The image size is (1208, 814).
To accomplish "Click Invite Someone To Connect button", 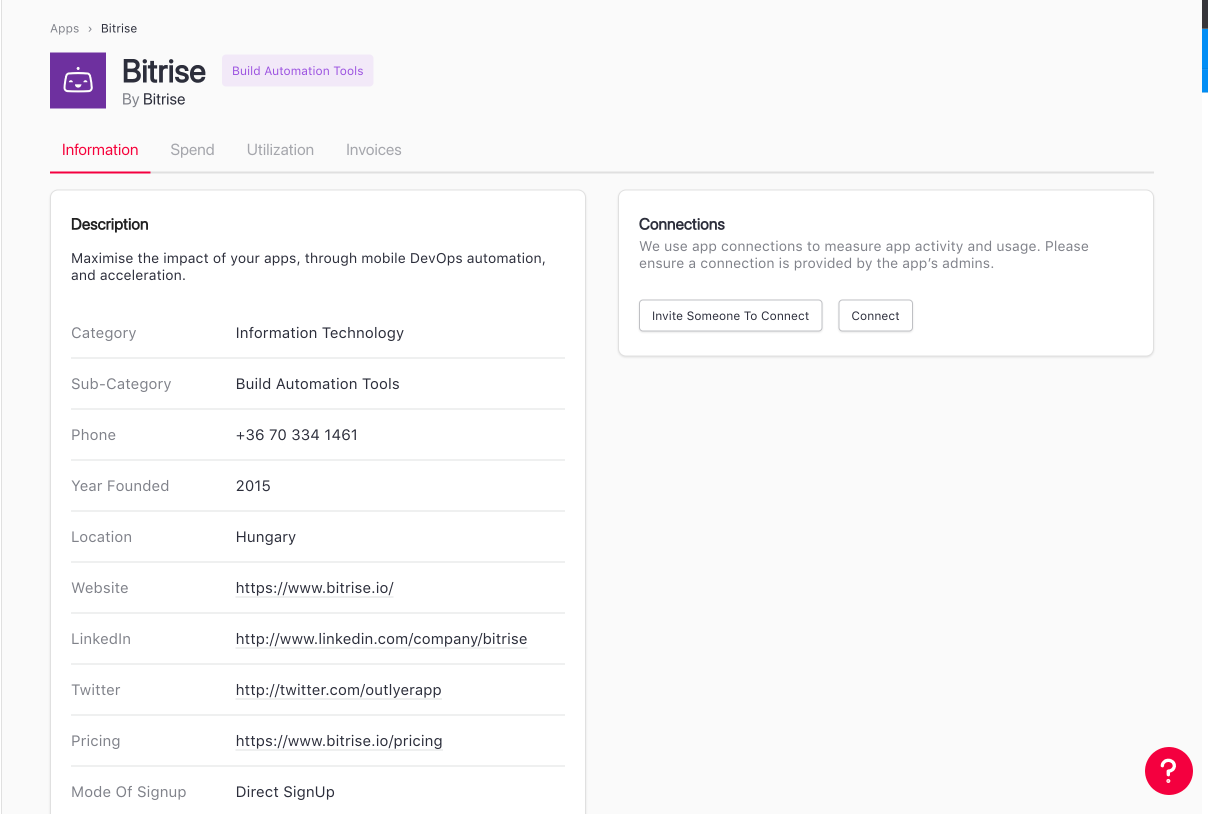I will (x=731, y=316).
